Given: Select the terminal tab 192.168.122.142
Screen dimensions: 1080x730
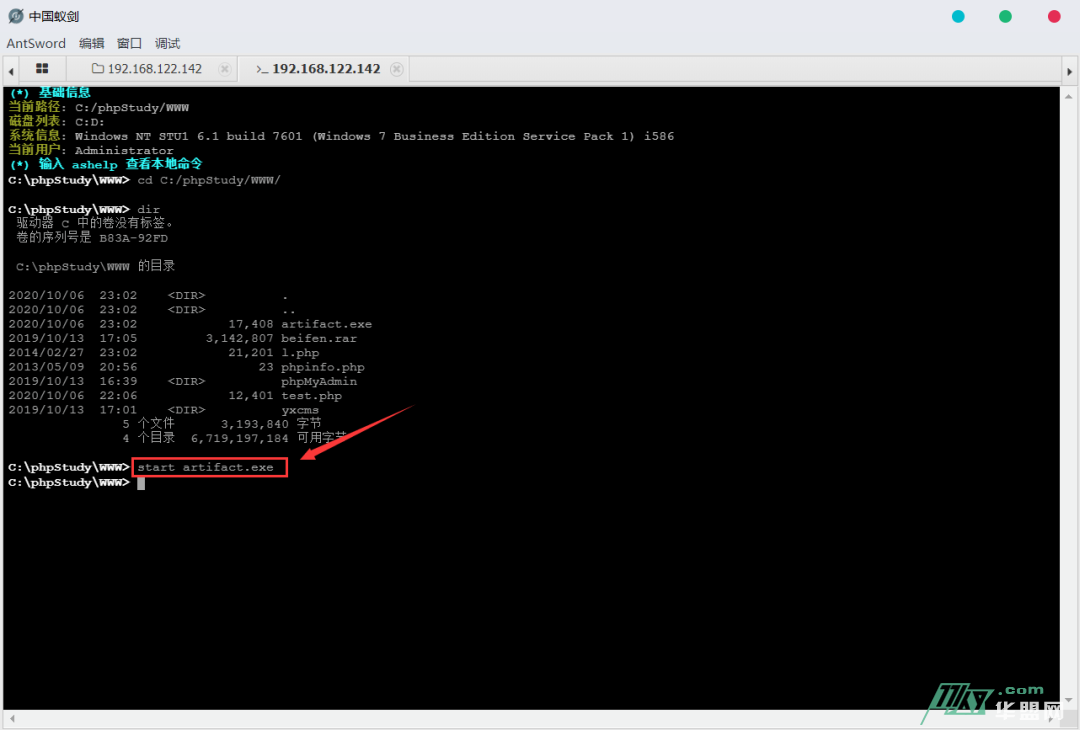Looking at the screenshot, I should tap(318, 69).
